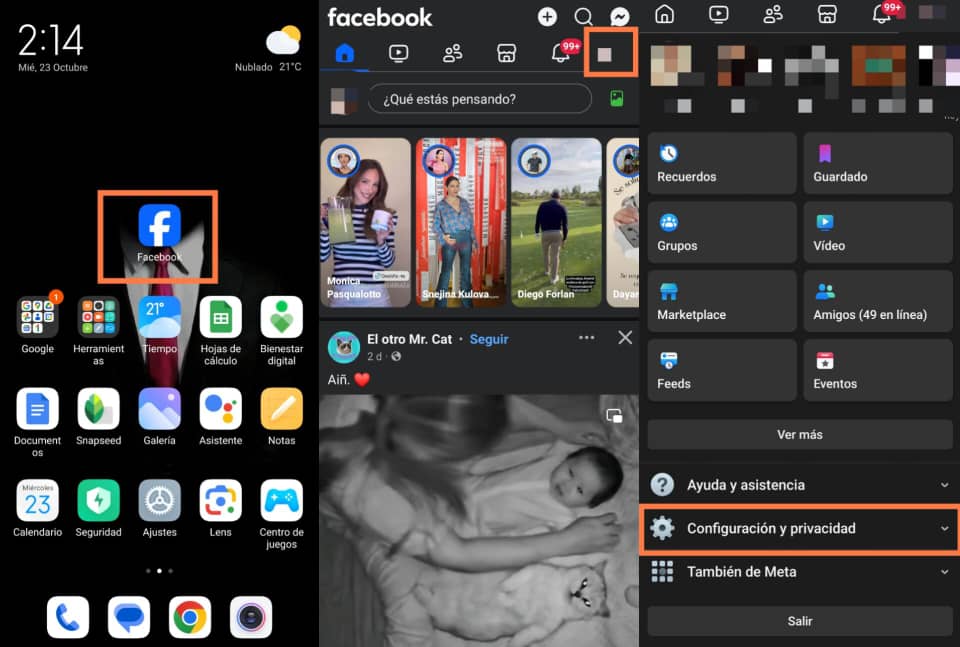Open the three-dot options on the post

pos(587,337)
